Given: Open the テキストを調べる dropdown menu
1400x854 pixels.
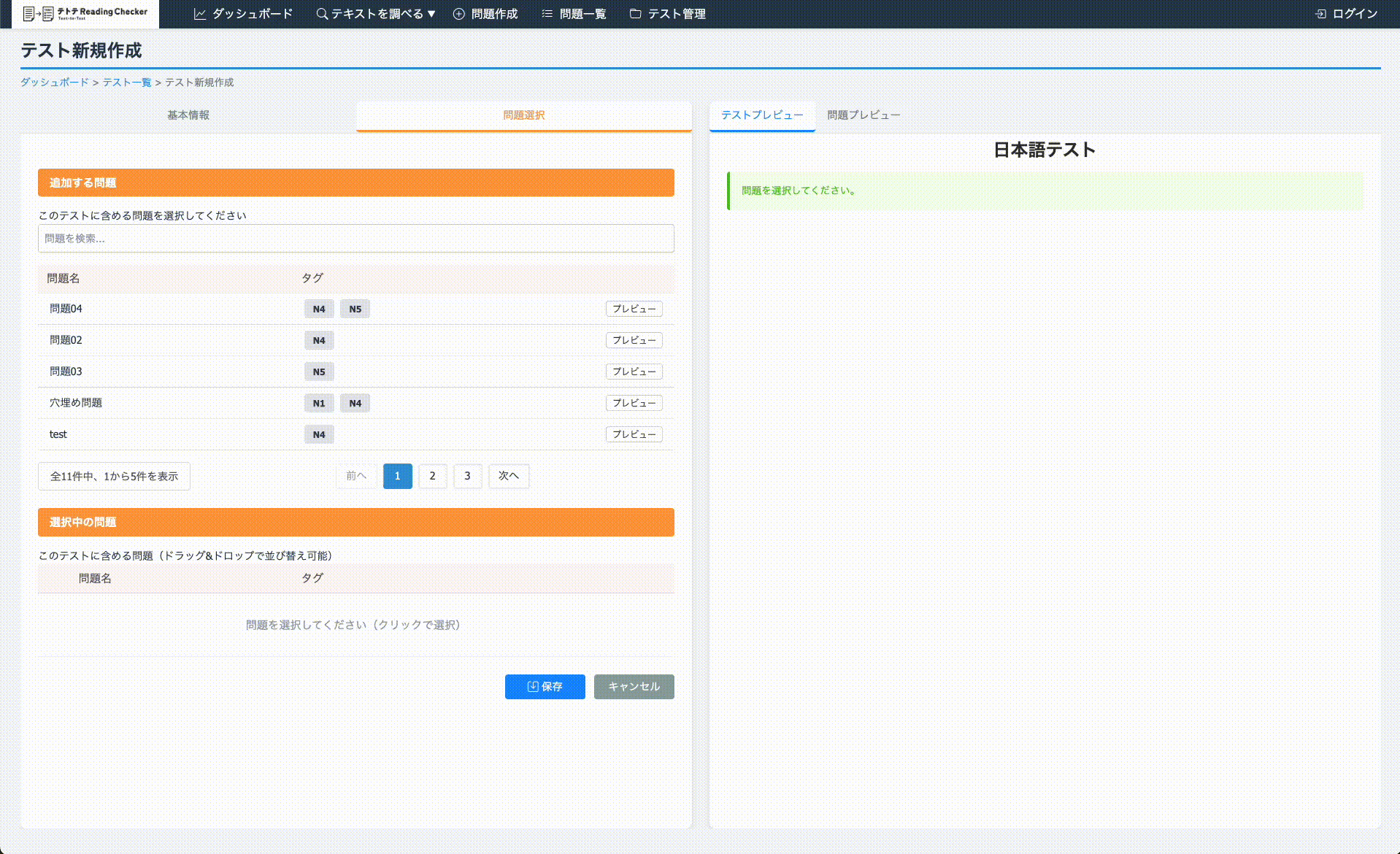Looking at the screenshot, I should [376, 13].
